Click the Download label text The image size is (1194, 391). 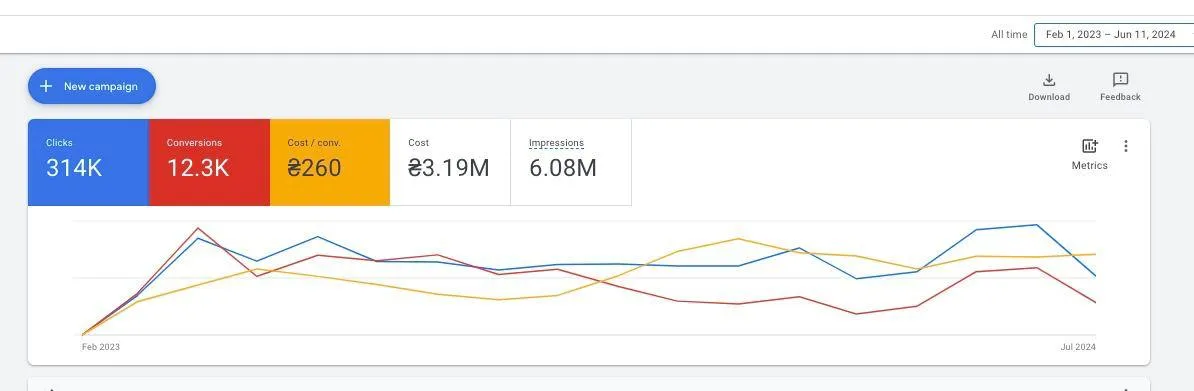(x=1049, y=97)
